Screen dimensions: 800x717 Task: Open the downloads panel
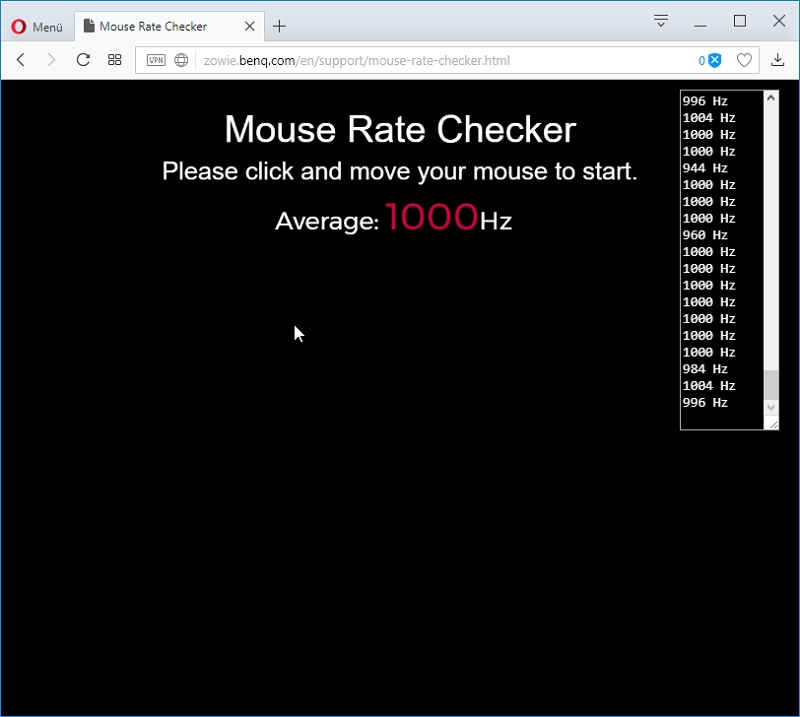778,60
